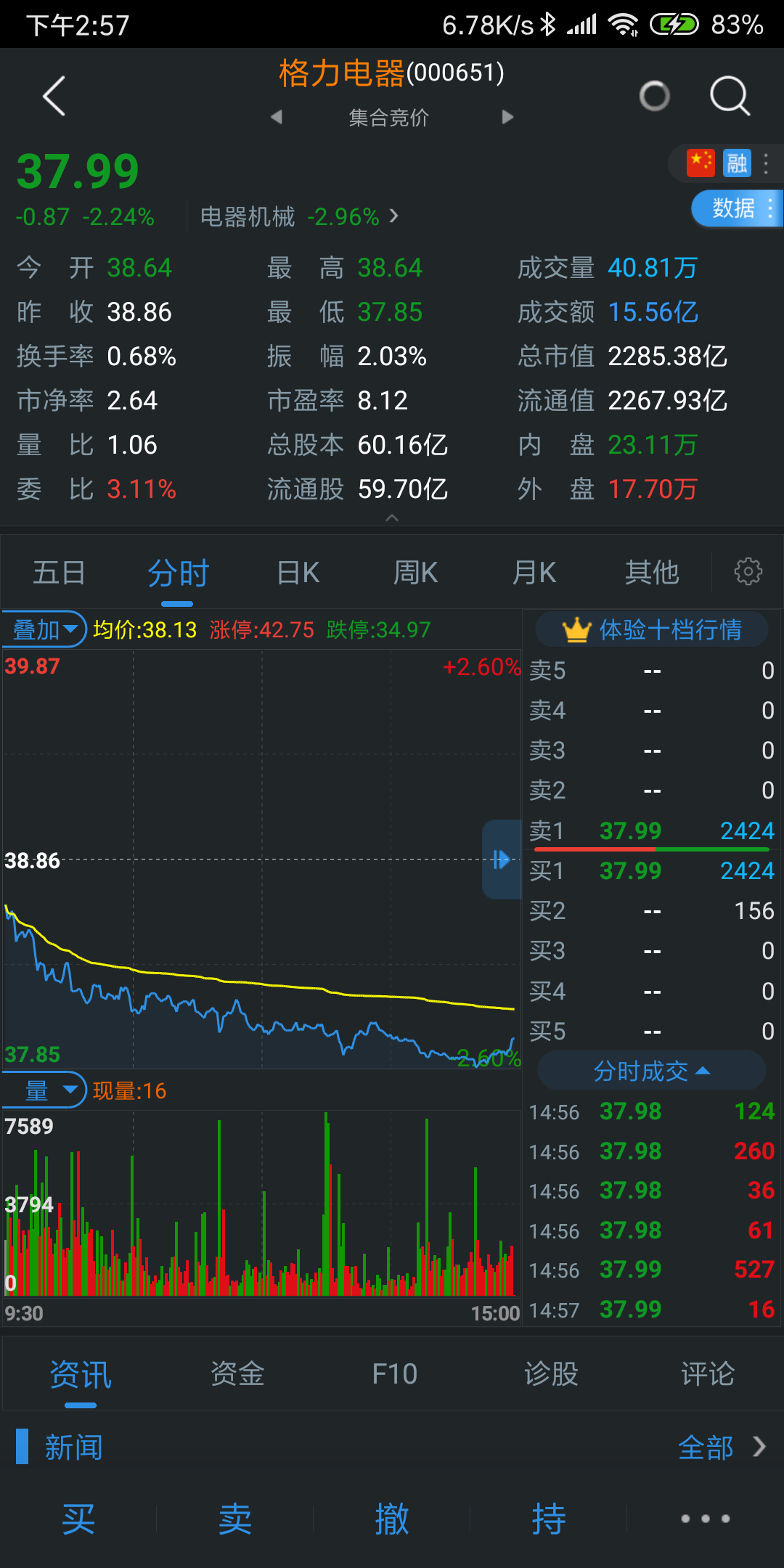Image resolution: width=784 pixels, height=1568 pixels.
Task: Open the three-dot menu beside 融 badge
Action: tap(766, 163)
